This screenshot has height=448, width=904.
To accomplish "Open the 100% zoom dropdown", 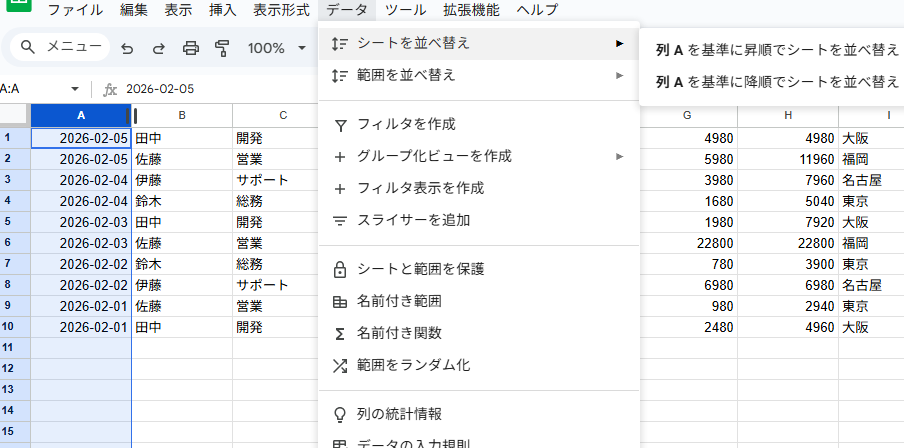I will click(x=278, y=48).
